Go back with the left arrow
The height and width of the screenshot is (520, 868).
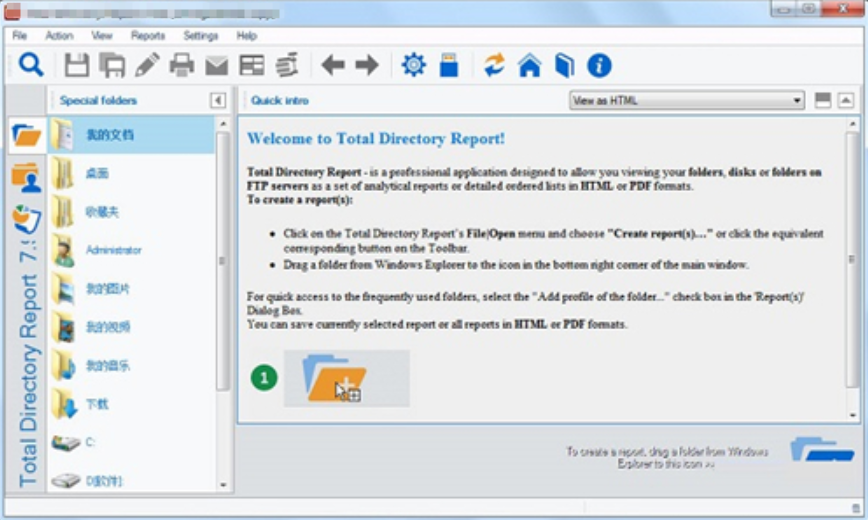333,65
